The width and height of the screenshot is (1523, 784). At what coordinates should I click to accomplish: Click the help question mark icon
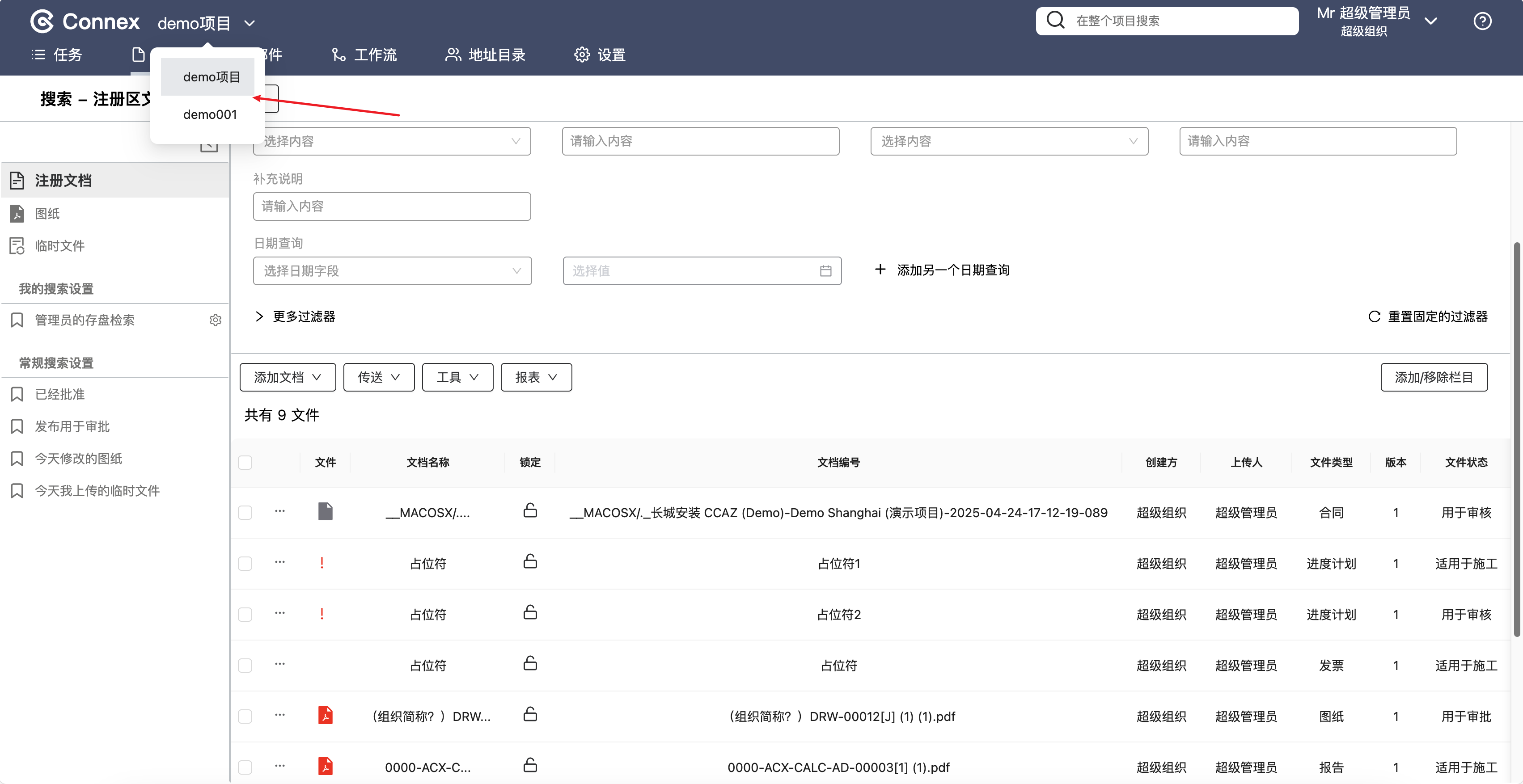tap(1481, 21)
